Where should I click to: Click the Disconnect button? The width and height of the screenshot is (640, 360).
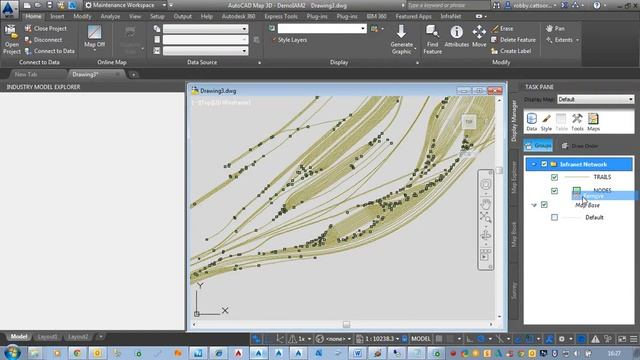(x=43, y=40)
